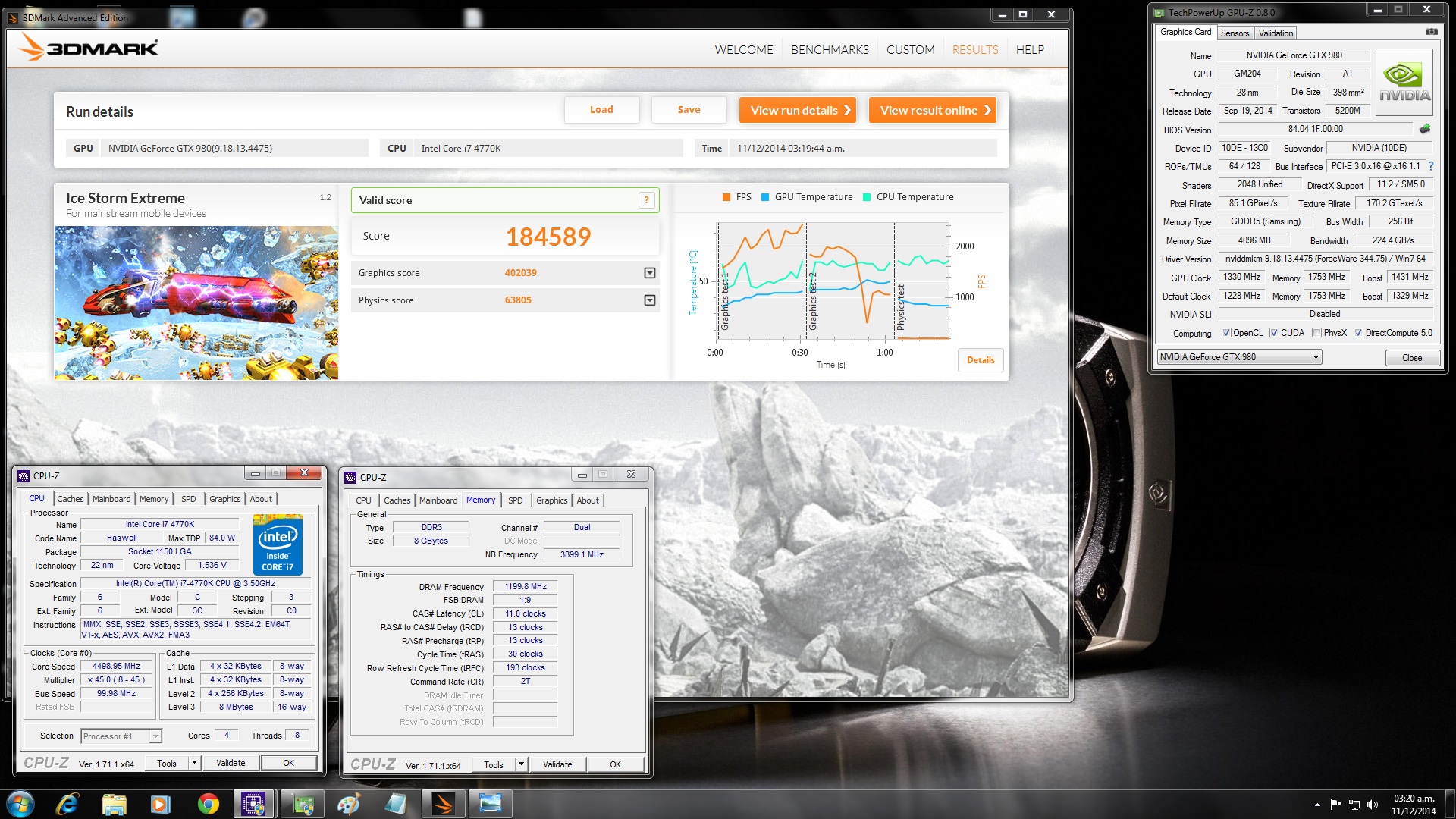Open the GPU selection dropdown in GPU-Z
The height and width of the screenshot is (819, 1456).
point(1240,357)
